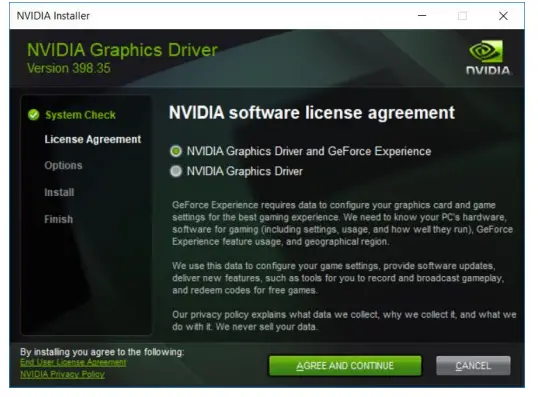Choose the NVIDIA Graphics Driver only radio button
538x397 pixels.
pos(176,171)
